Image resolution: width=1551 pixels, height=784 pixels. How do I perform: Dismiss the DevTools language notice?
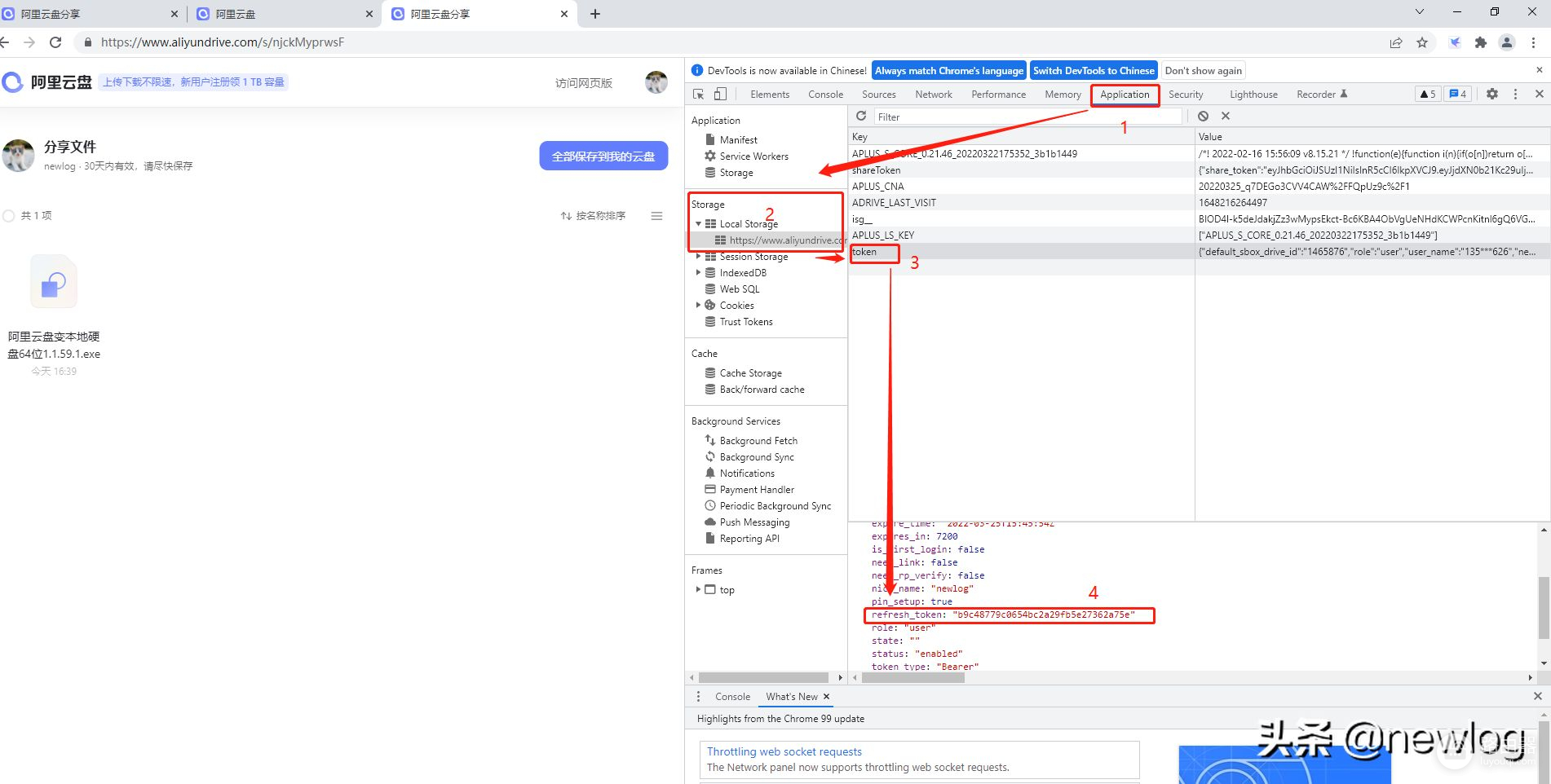(1539, 70)
